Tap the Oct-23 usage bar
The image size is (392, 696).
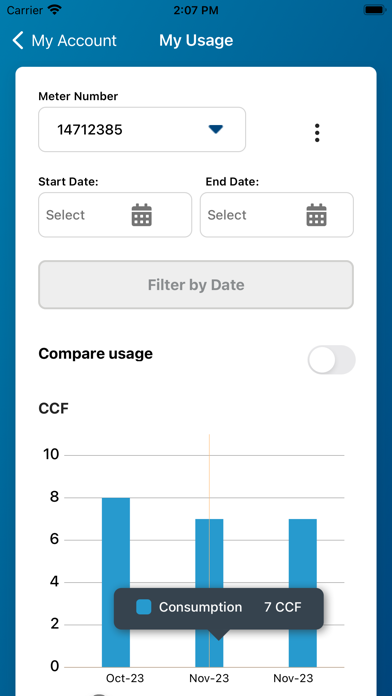pyautogui.click(x=116, y=582)
